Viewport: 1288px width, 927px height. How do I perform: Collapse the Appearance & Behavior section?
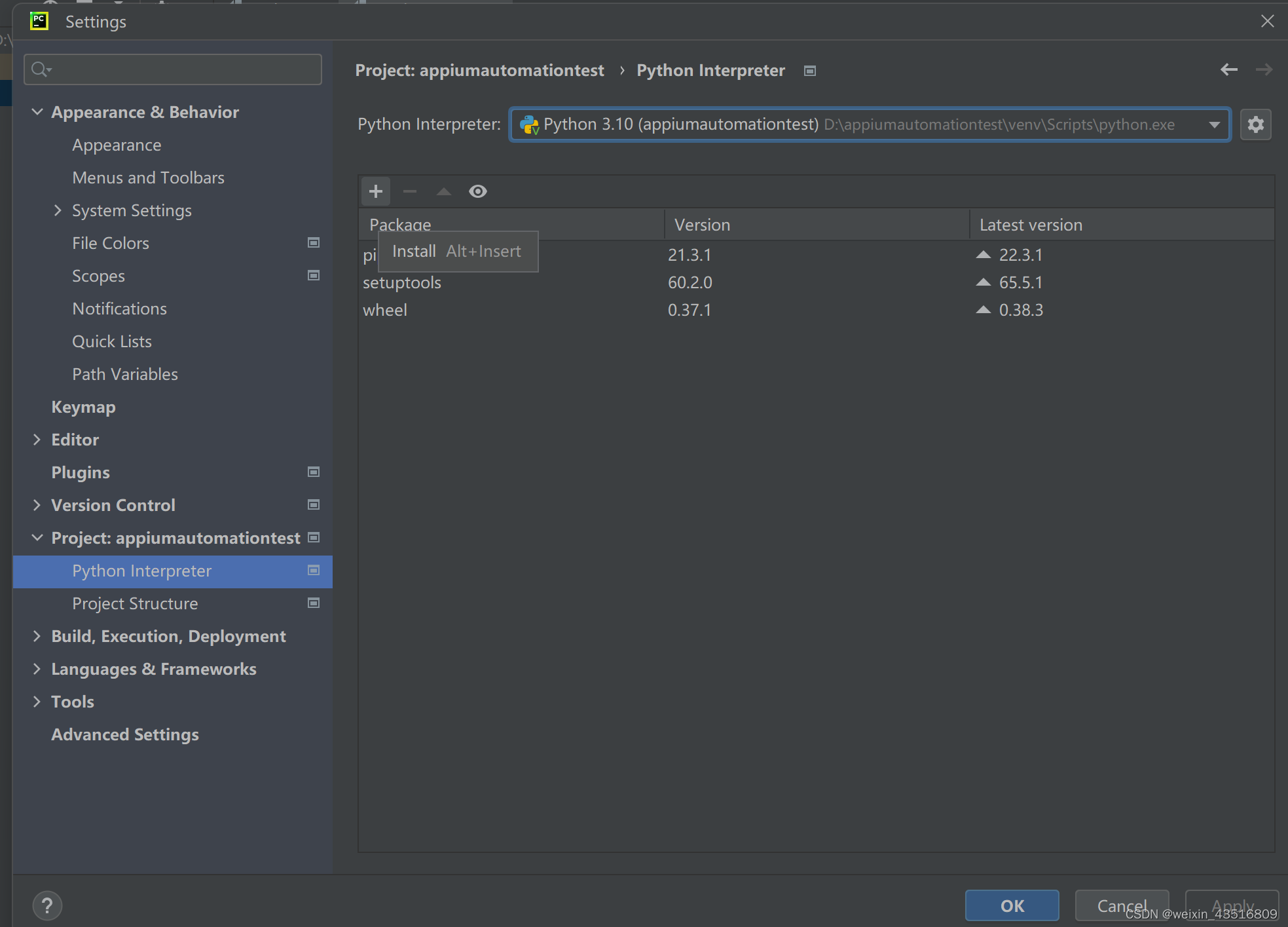click(x=37, y=112)
